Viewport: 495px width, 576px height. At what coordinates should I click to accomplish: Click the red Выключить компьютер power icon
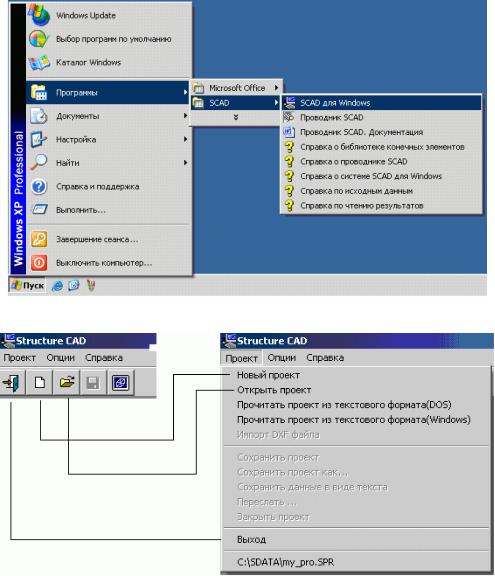coord(39,263)
